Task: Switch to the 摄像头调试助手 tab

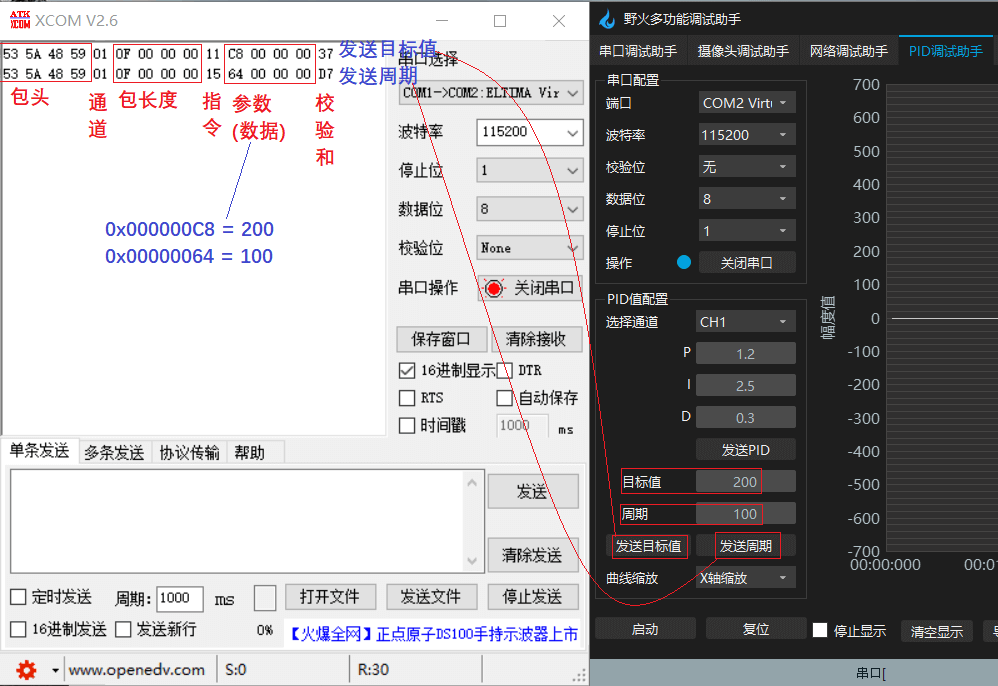Action: point(743,51)
